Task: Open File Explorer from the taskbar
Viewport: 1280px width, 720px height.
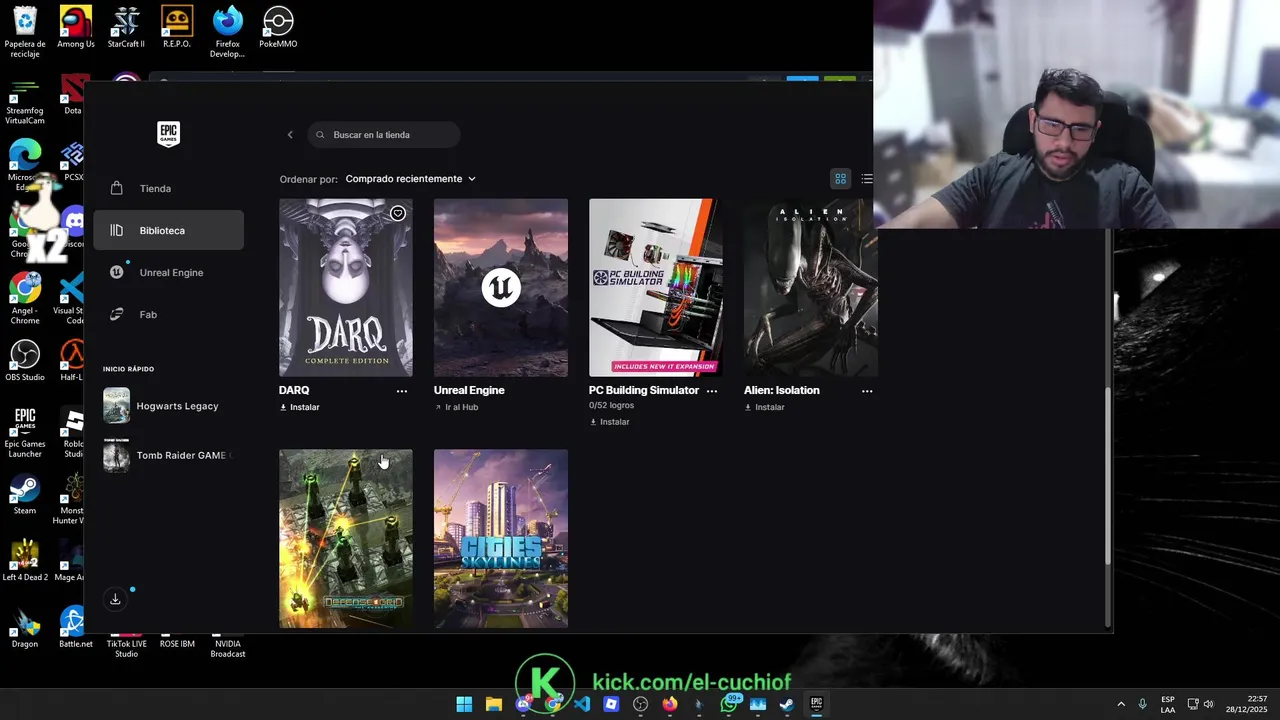Action: tap(493, 704)
